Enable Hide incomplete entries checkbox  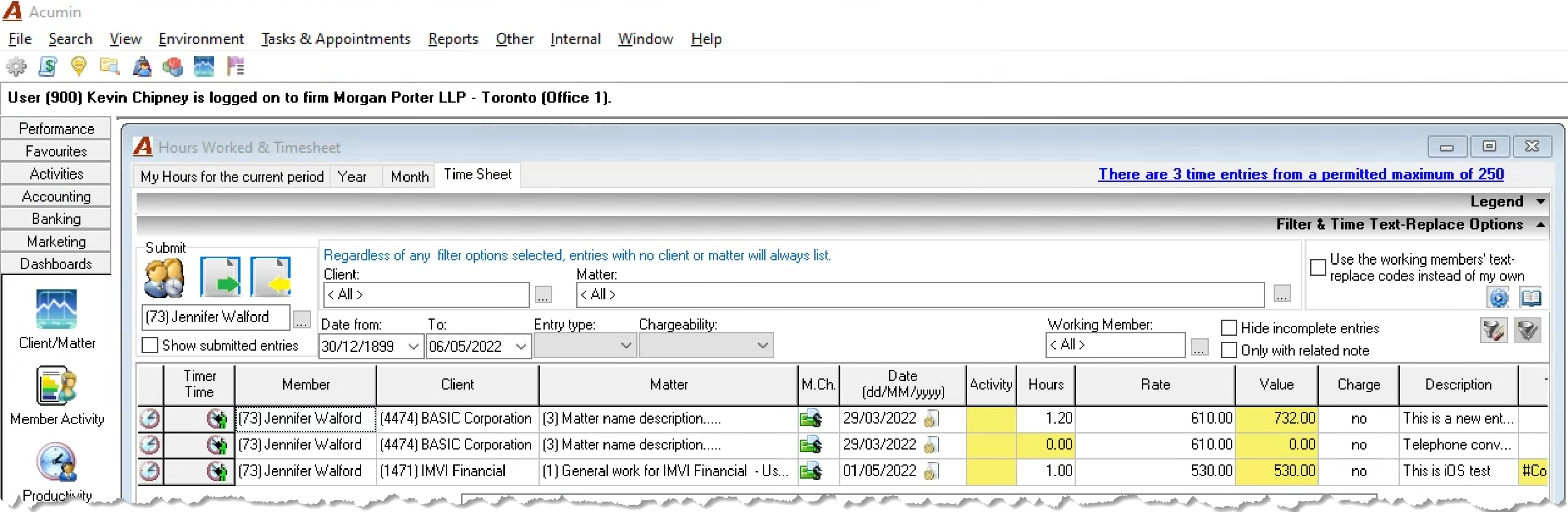[x=1229, y=328]
